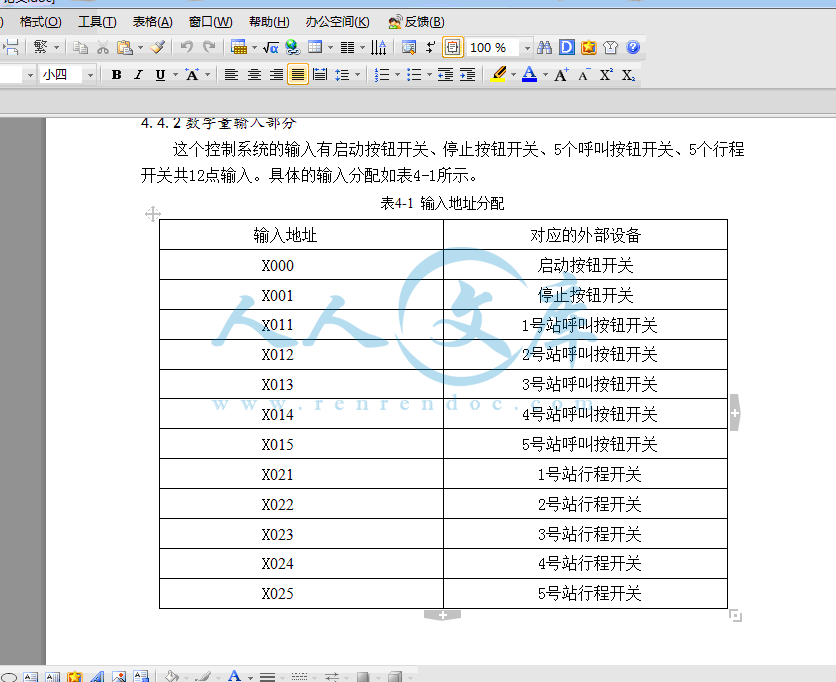Apply superscript formatting
836x682 pixels.
pyautogui.click(x=606, y=75)
